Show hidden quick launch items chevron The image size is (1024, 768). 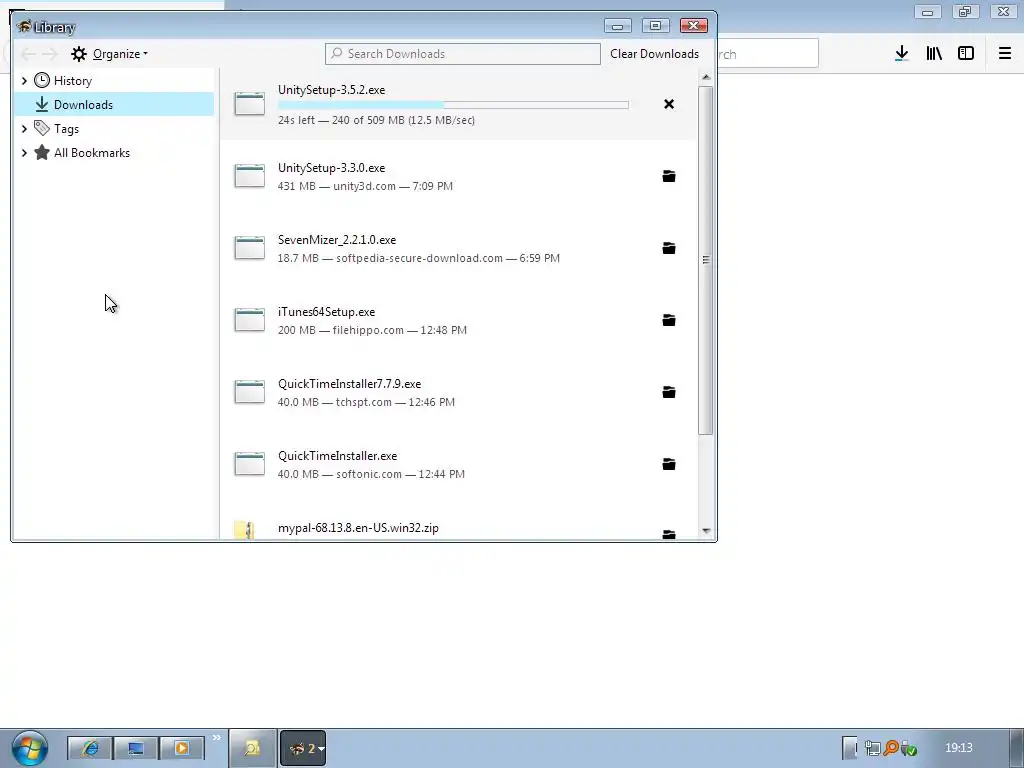point(216,738)
